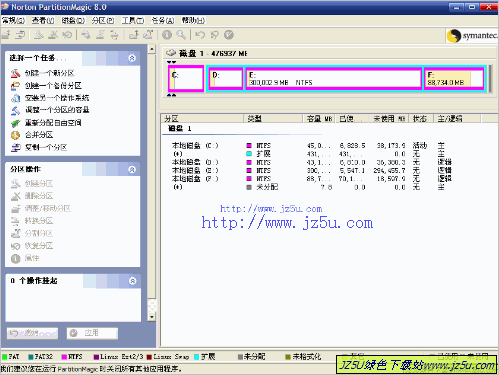Sort by the 状态 column header
Image resolution: width=499 pixels, height=375 pixels.
click(x=421, y=118)
